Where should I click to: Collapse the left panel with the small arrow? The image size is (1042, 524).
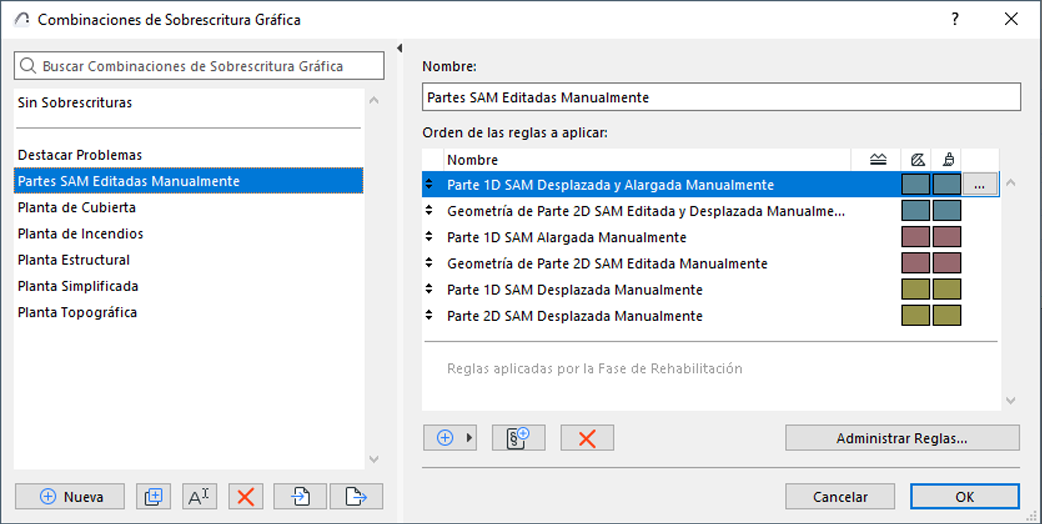coord(400,48)
